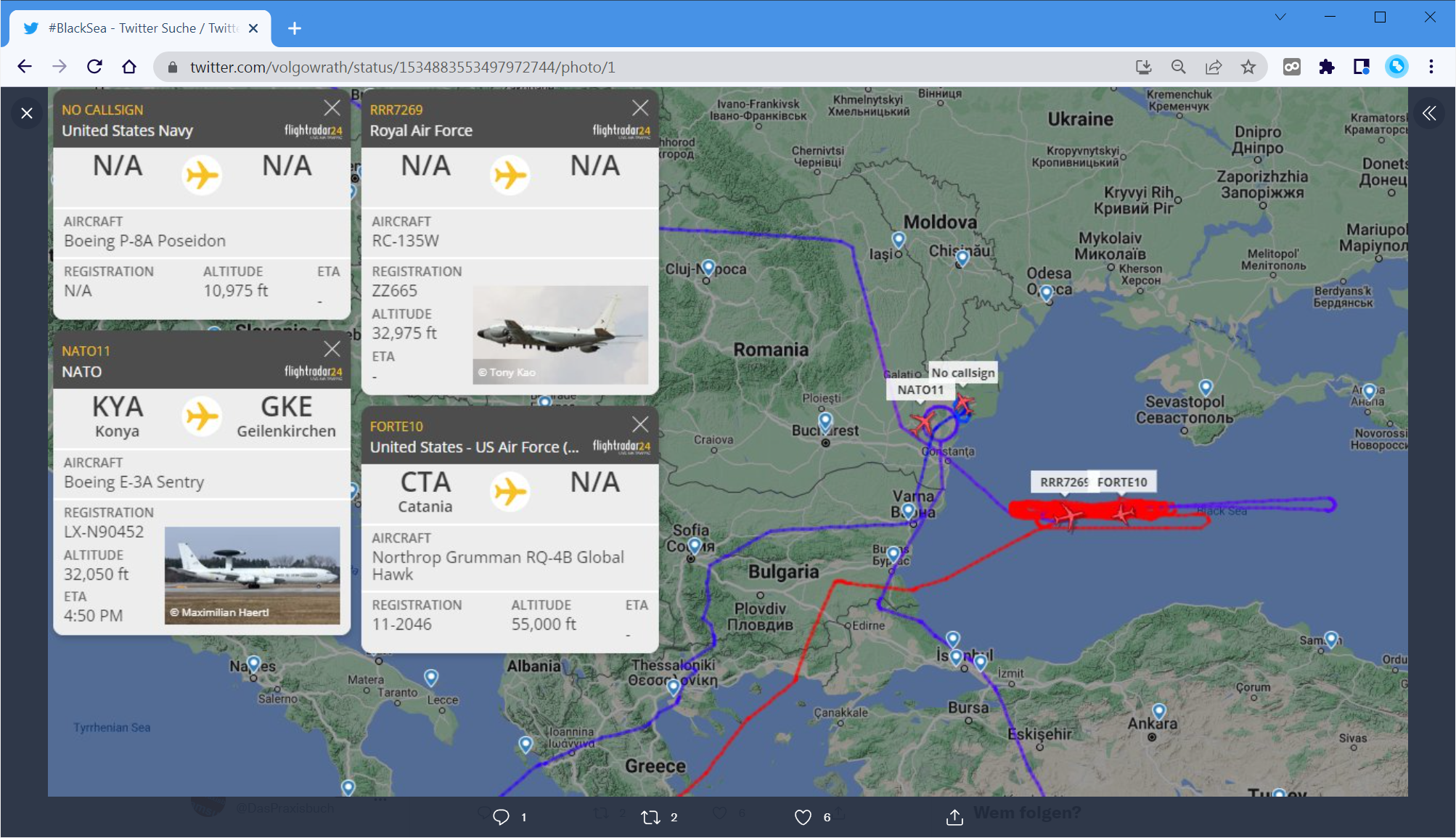Open the page zoom magnifier icon
The image size is (1456, 838).
click(x=1178, y=67)
